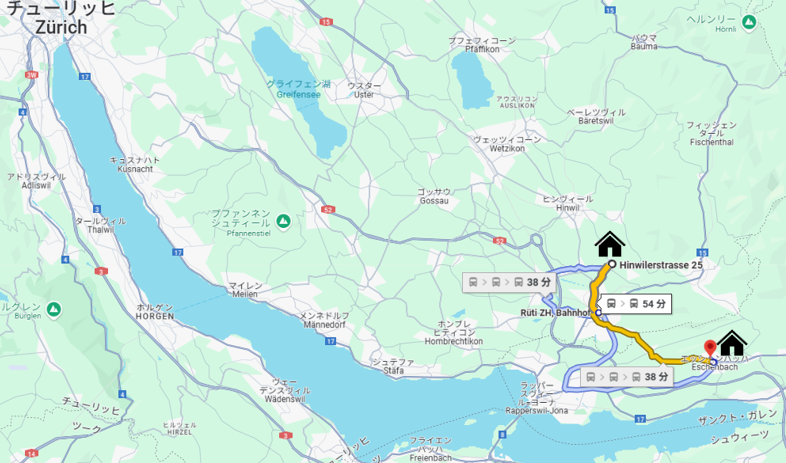
Task: Click the house icon above Hinwilerstrasse 25
Action: click(610, 244)
